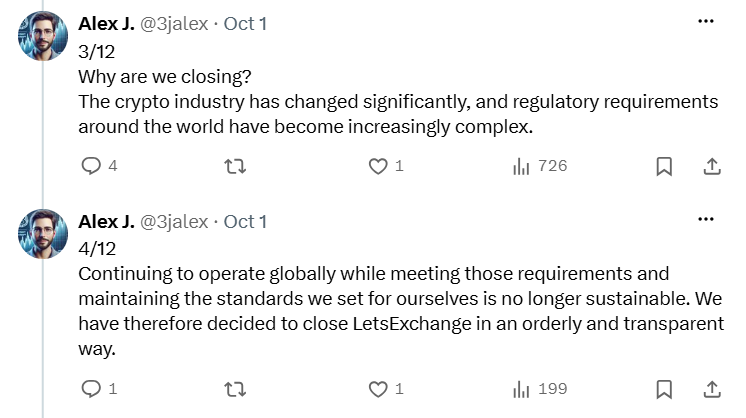Open Alex J. avatar on first tweet
The width and height of the screenshot is (746, 418).
43,36
